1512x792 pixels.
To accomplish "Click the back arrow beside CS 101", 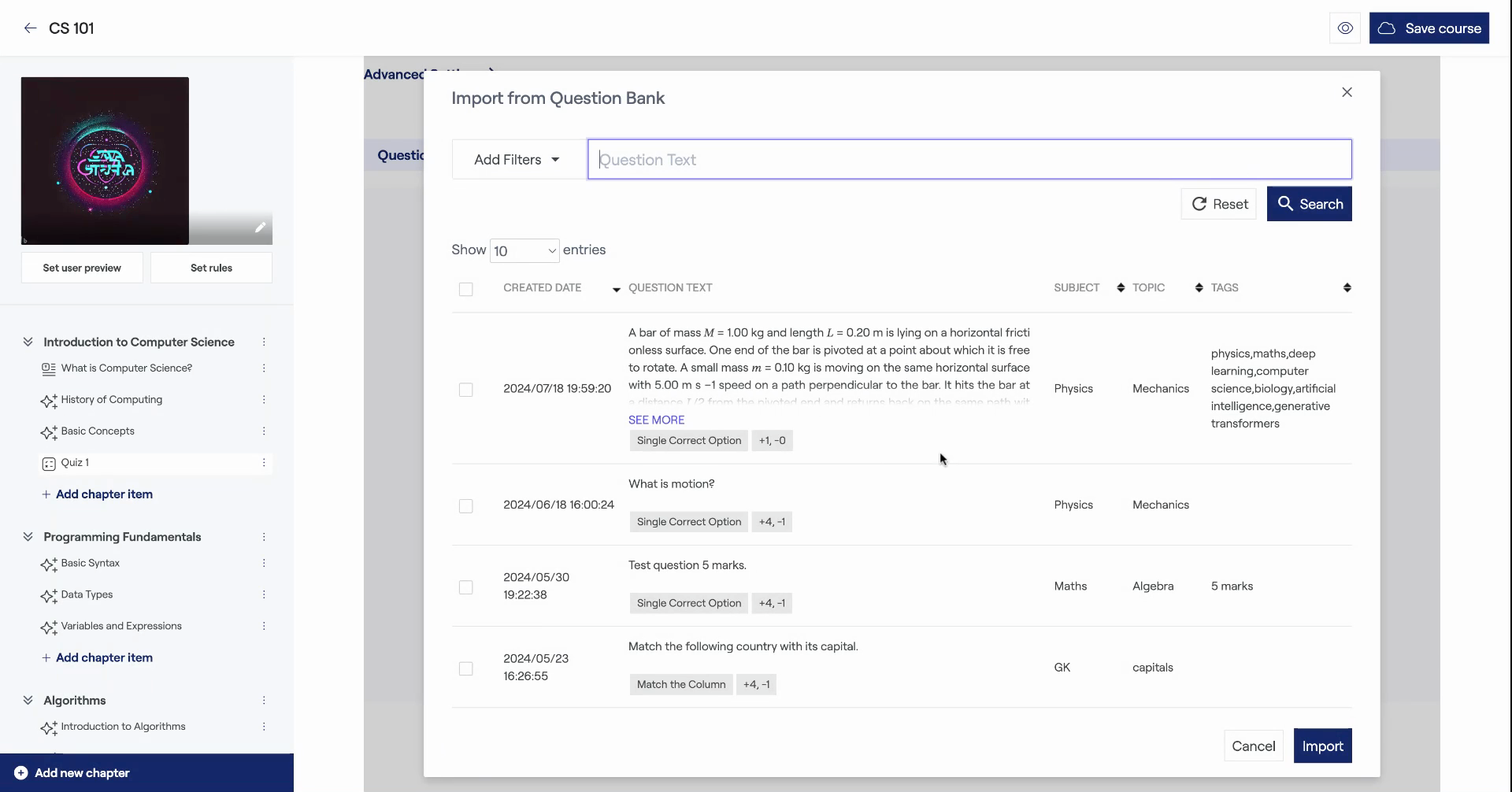I will click(30, 28).
